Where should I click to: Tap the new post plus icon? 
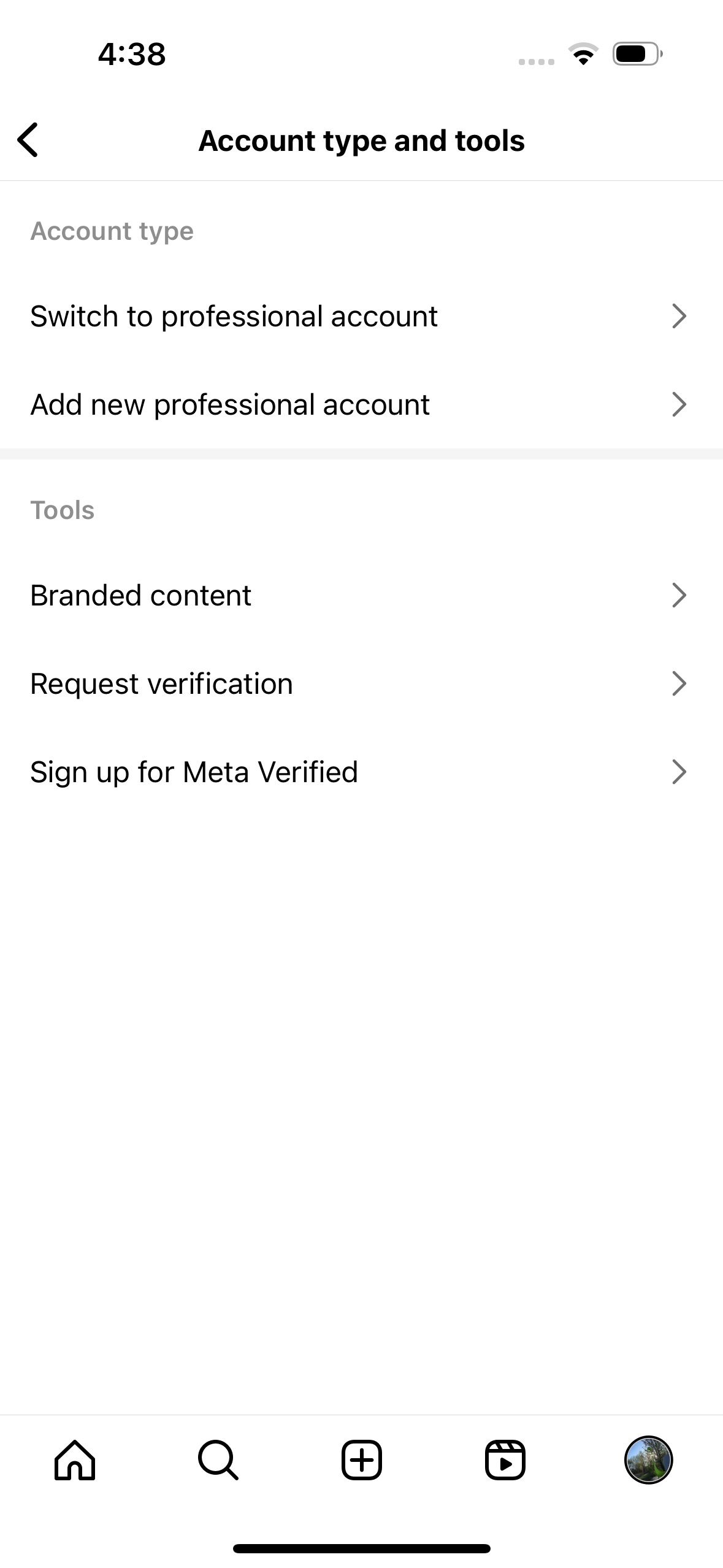point(361,1460)
